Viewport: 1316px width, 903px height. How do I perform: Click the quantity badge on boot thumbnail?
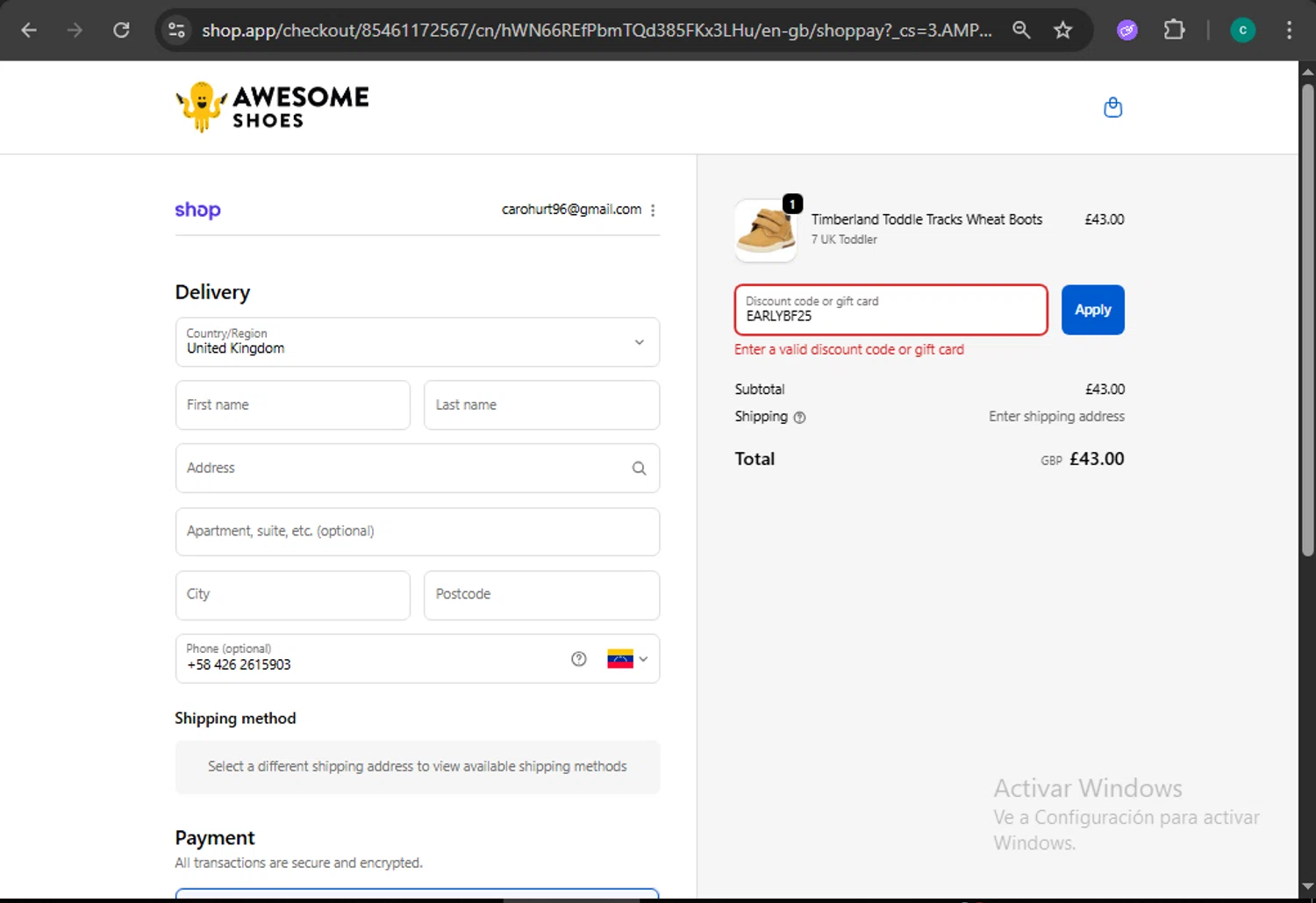tap(792, 204)
